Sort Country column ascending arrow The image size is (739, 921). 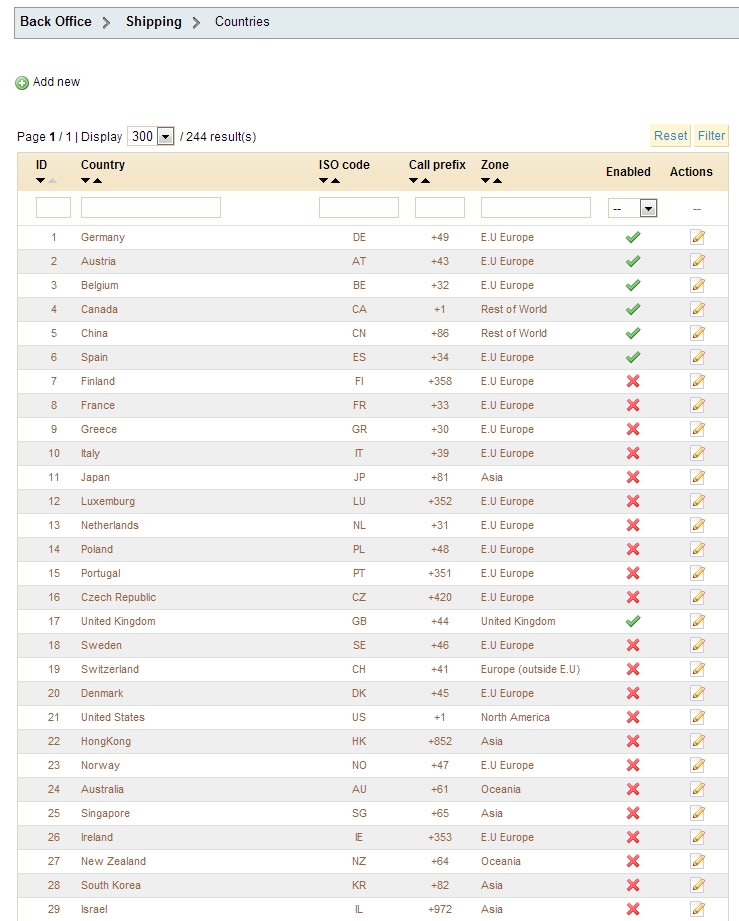click(x=98, y=181)
